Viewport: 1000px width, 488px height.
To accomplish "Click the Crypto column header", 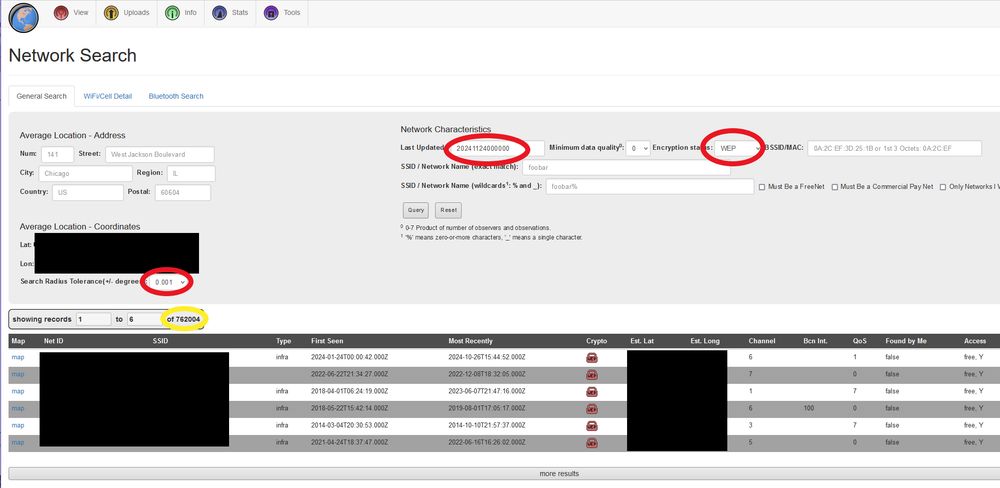I will click(596, 341).
